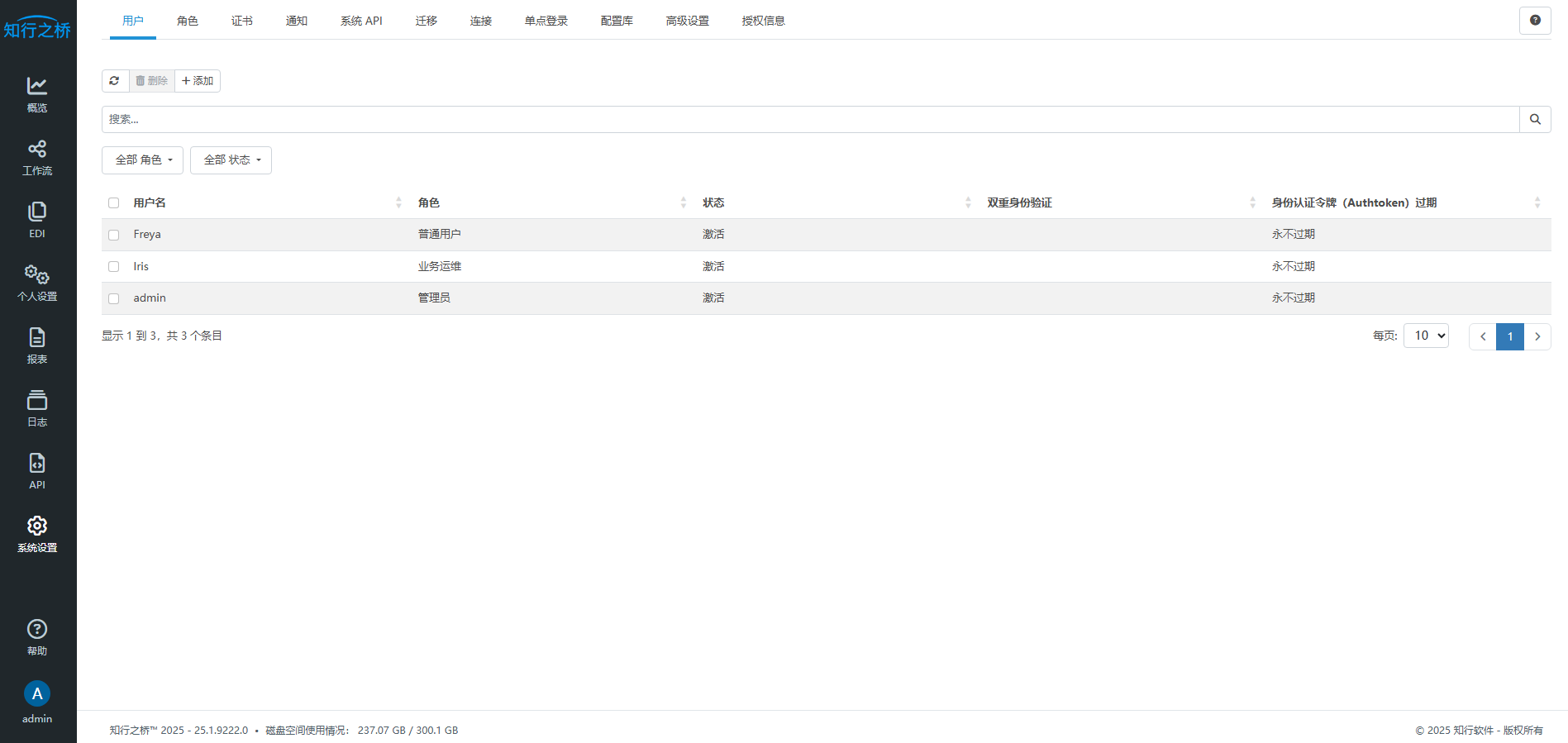Expand the 全部 角色 filter dropdown

(143, 160)
